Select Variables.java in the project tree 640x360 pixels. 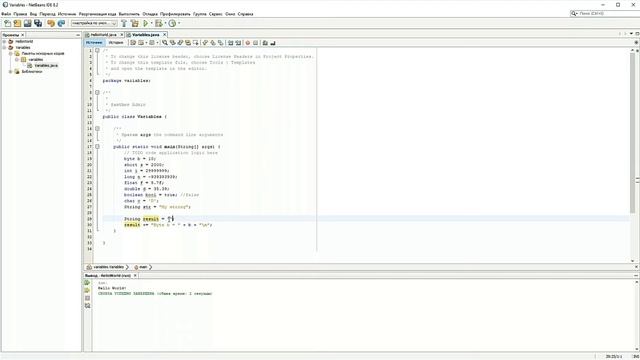click(x=46, y=65)
